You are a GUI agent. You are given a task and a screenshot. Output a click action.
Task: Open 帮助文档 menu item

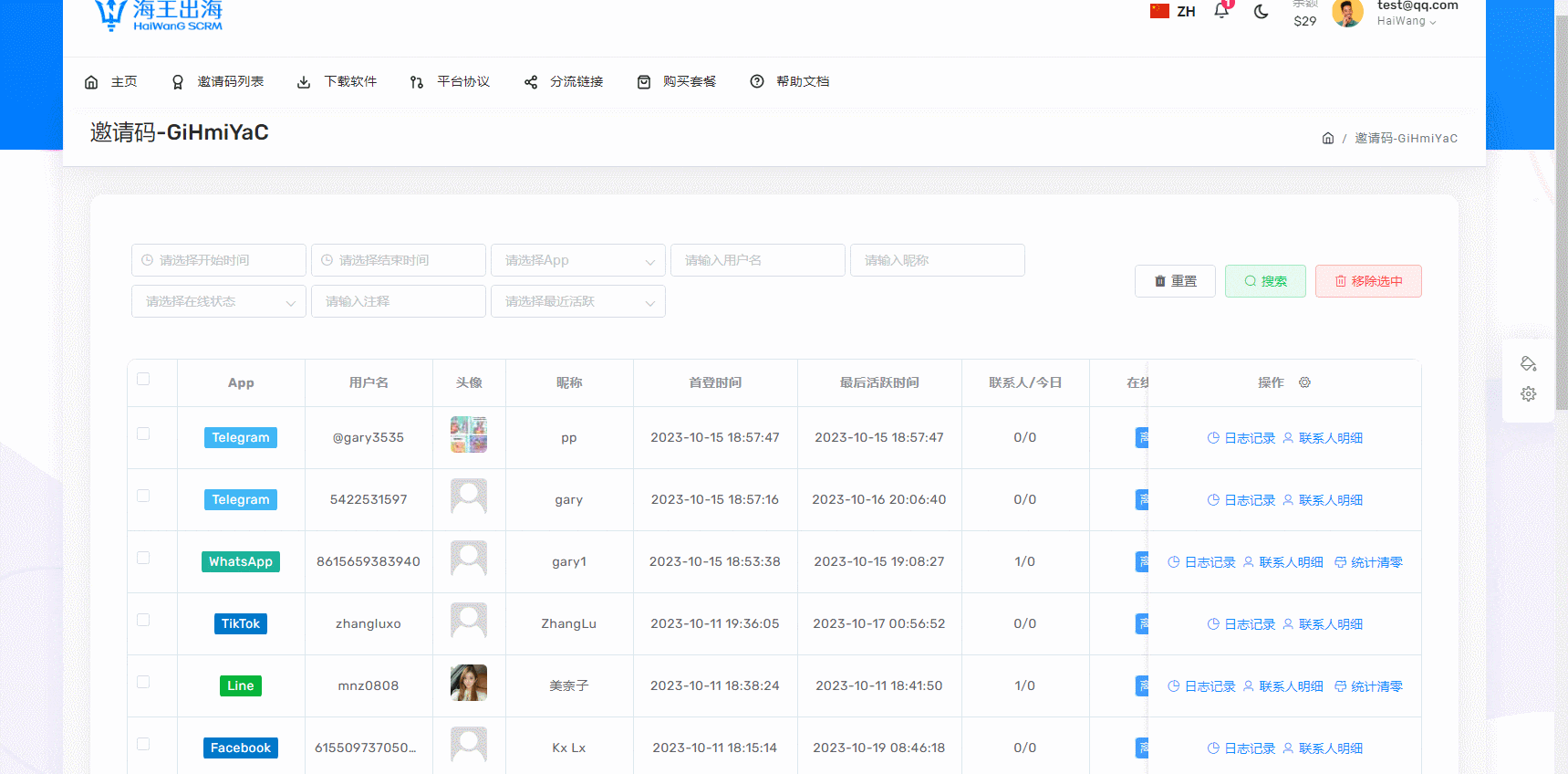[x=789, y=82]
